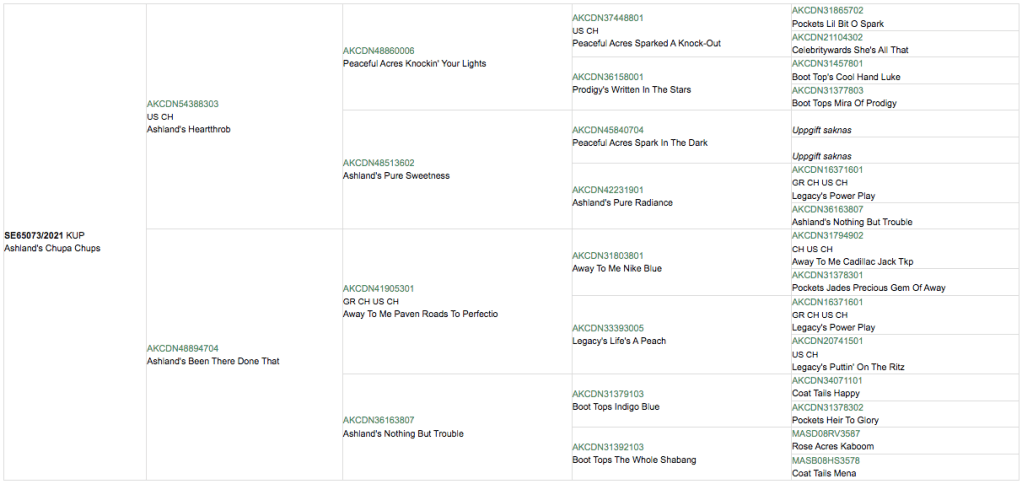Follow link AKCDN31379103 for Boot Tops Indigo Blue
This screenshot has height=484, width=1022.
point(607,394)
